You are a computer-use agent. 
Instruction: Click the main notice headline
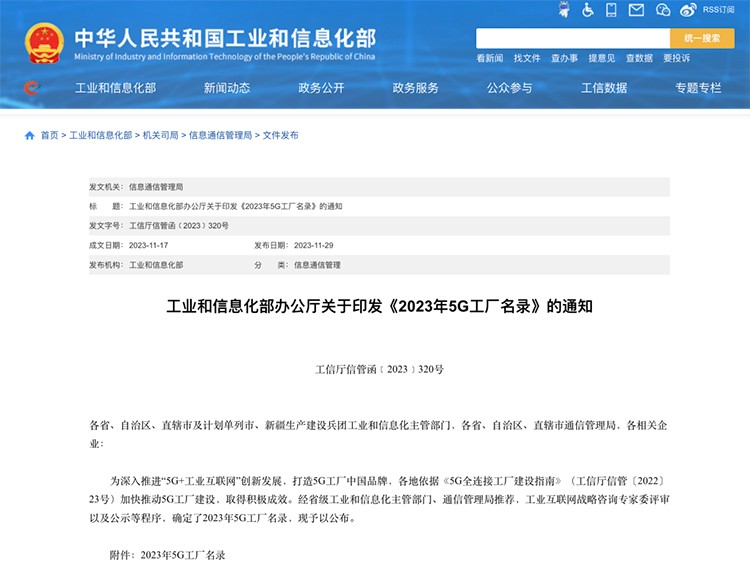[379, 306]
